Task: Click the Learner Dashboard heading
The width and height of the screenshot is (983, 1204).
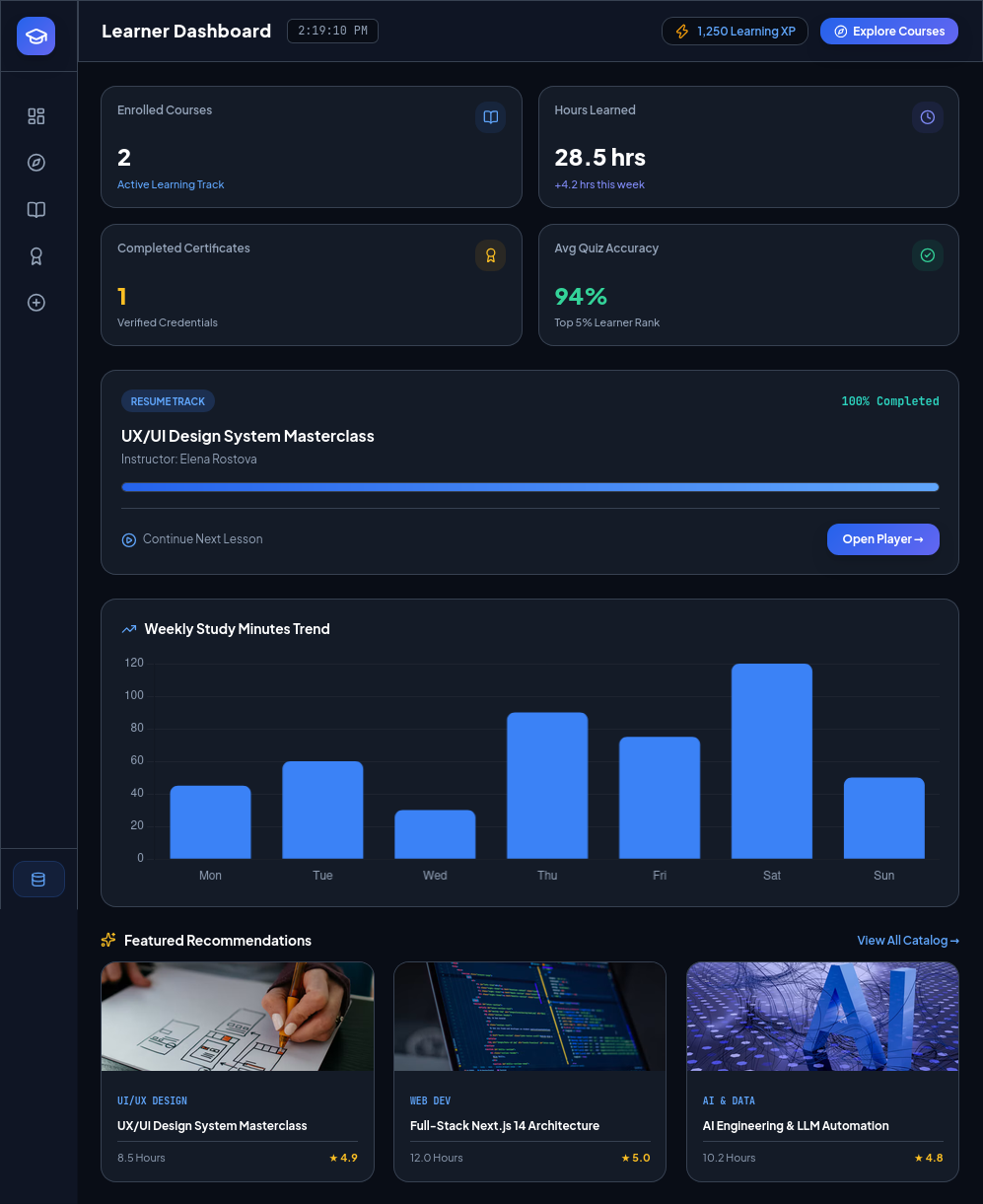Action: click(186, 32)
